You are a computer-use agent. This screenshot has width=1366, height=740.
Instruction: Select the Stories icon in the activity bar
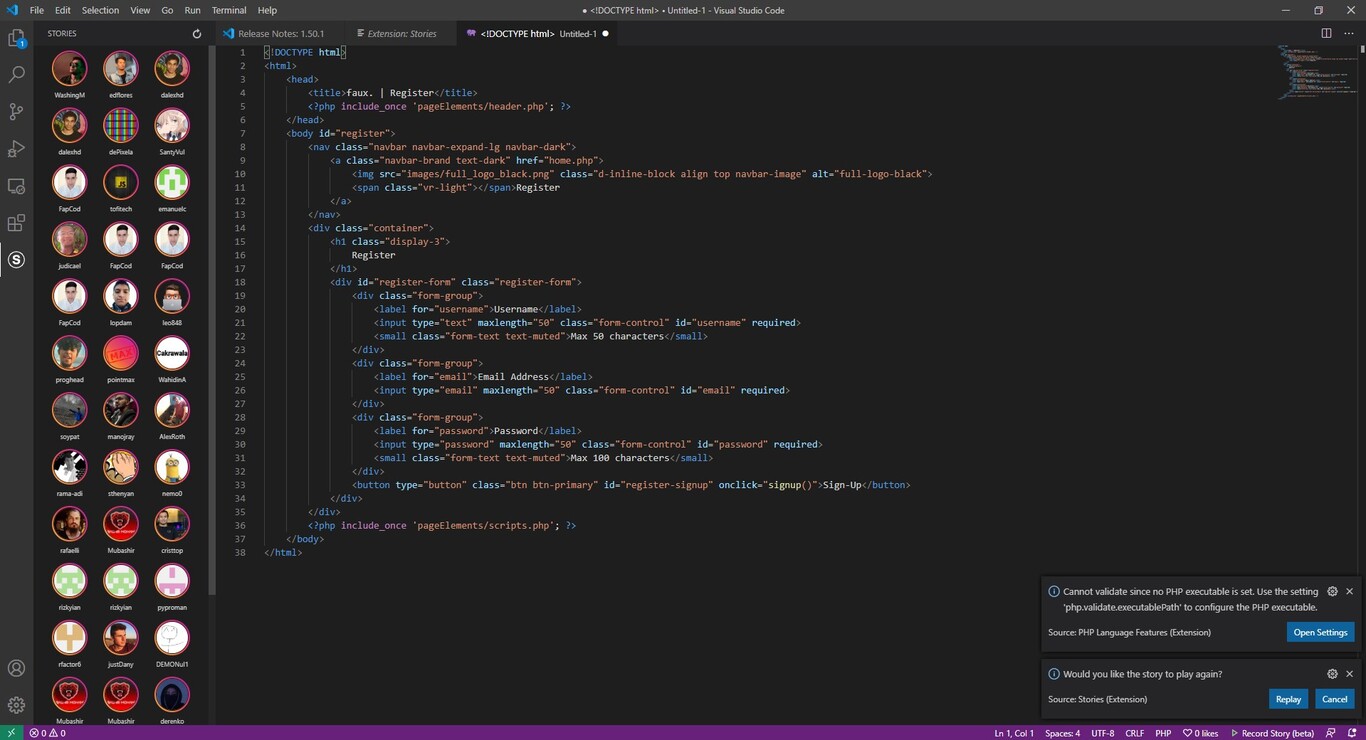pos(15,260)
